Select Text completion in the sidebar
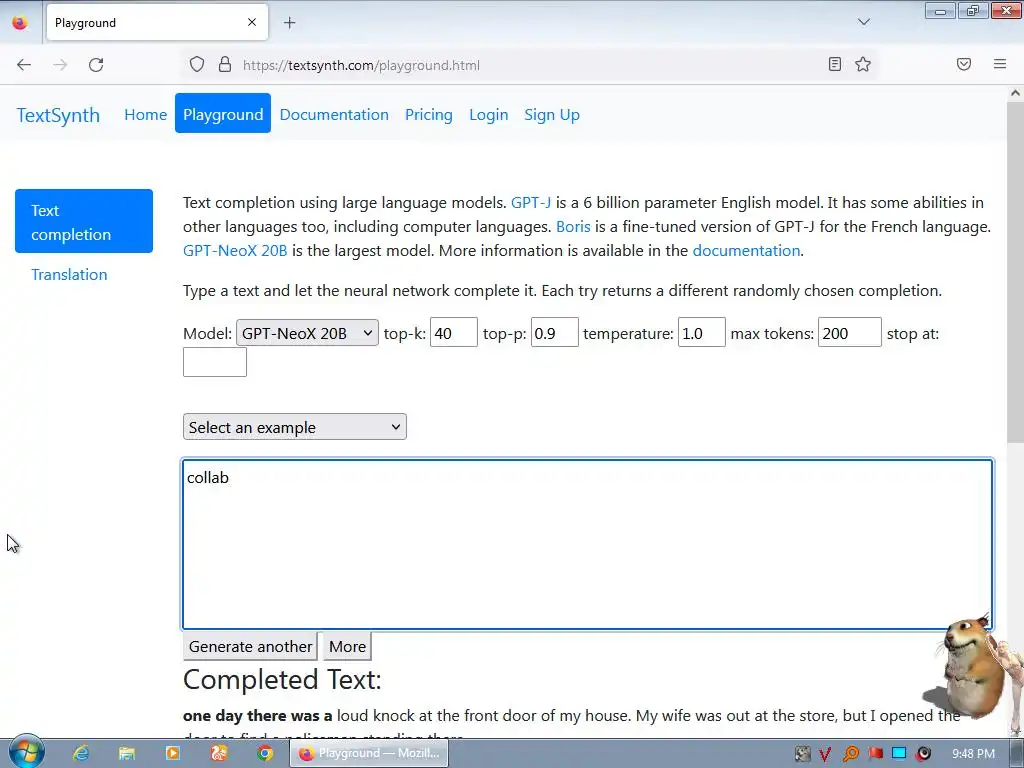This screenshot has height=768, width=1024. point(84,221)
